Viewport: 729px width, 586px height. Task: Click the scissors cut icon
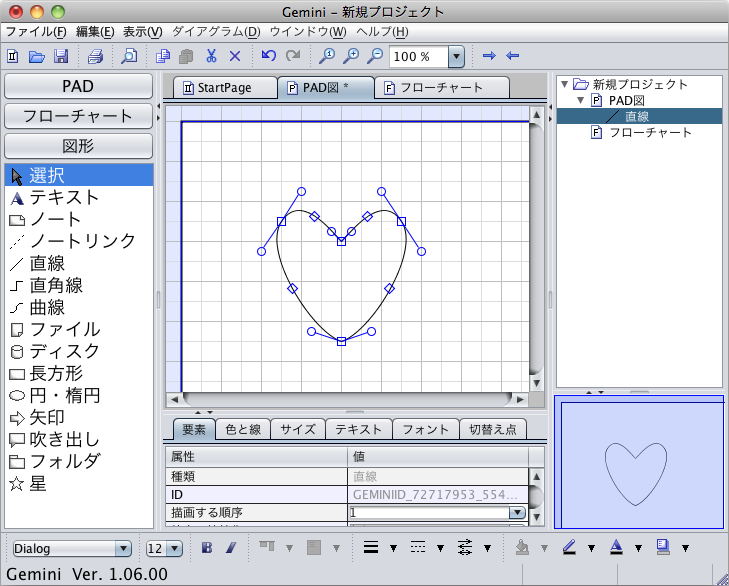coord(212,56)
